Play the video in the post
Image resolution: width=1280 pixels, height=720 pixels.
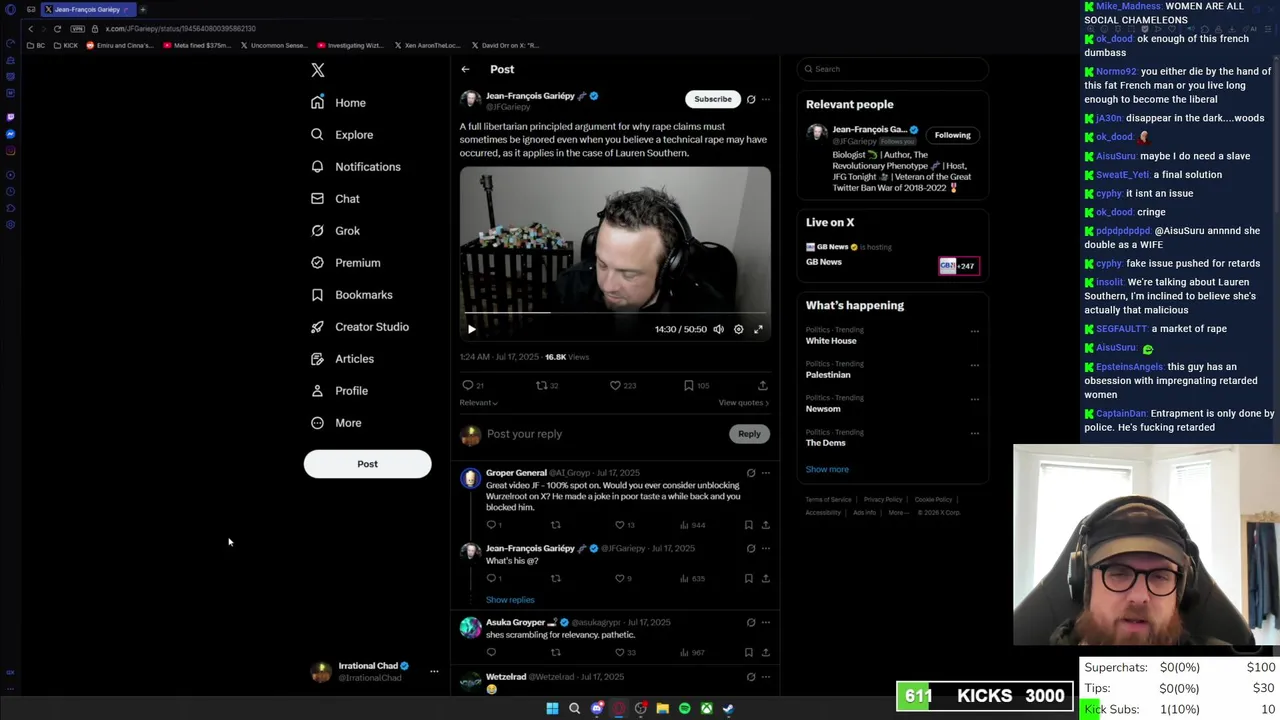[472, 329]
